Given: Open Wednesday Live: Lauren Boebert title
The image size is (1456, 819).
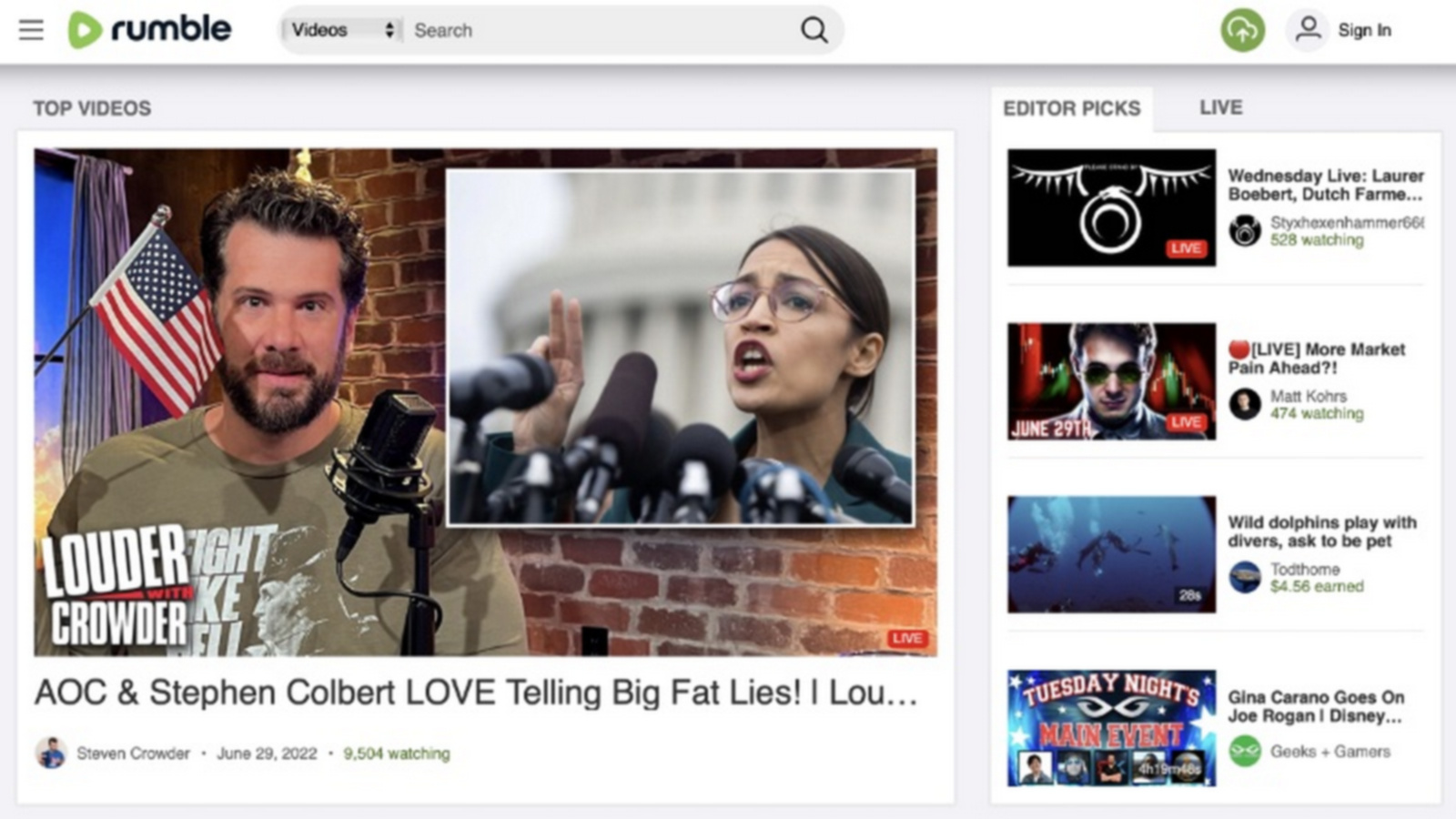Looking at the screenshot, I should point(1325,185).
